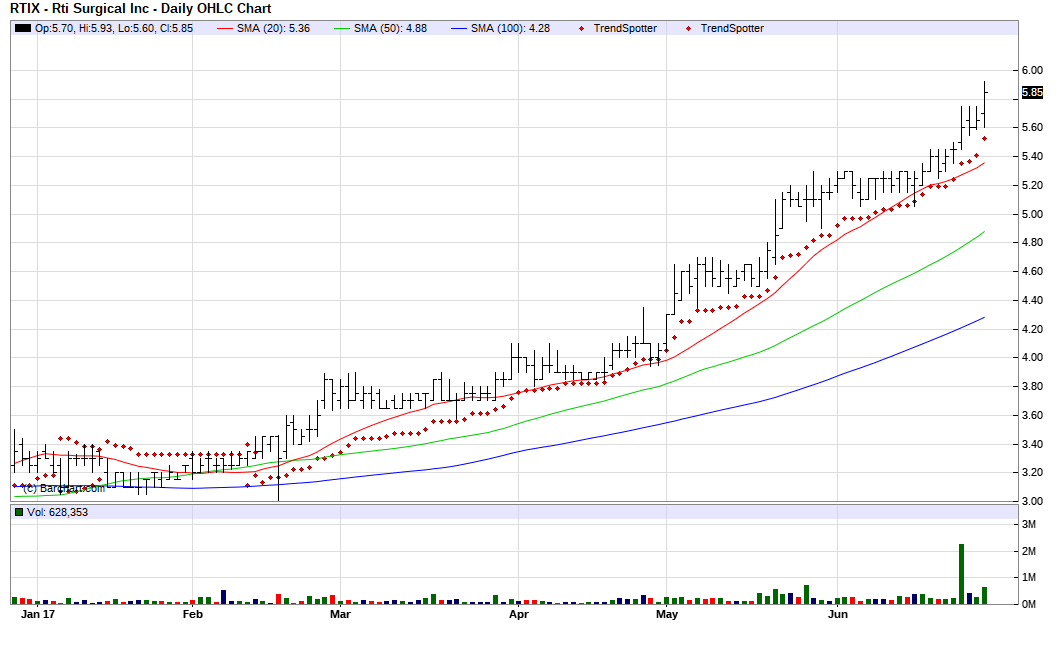Click the 'Feb' date axis label
Image resolution: width=1060 pixels, height=645 pixels.
193,614
